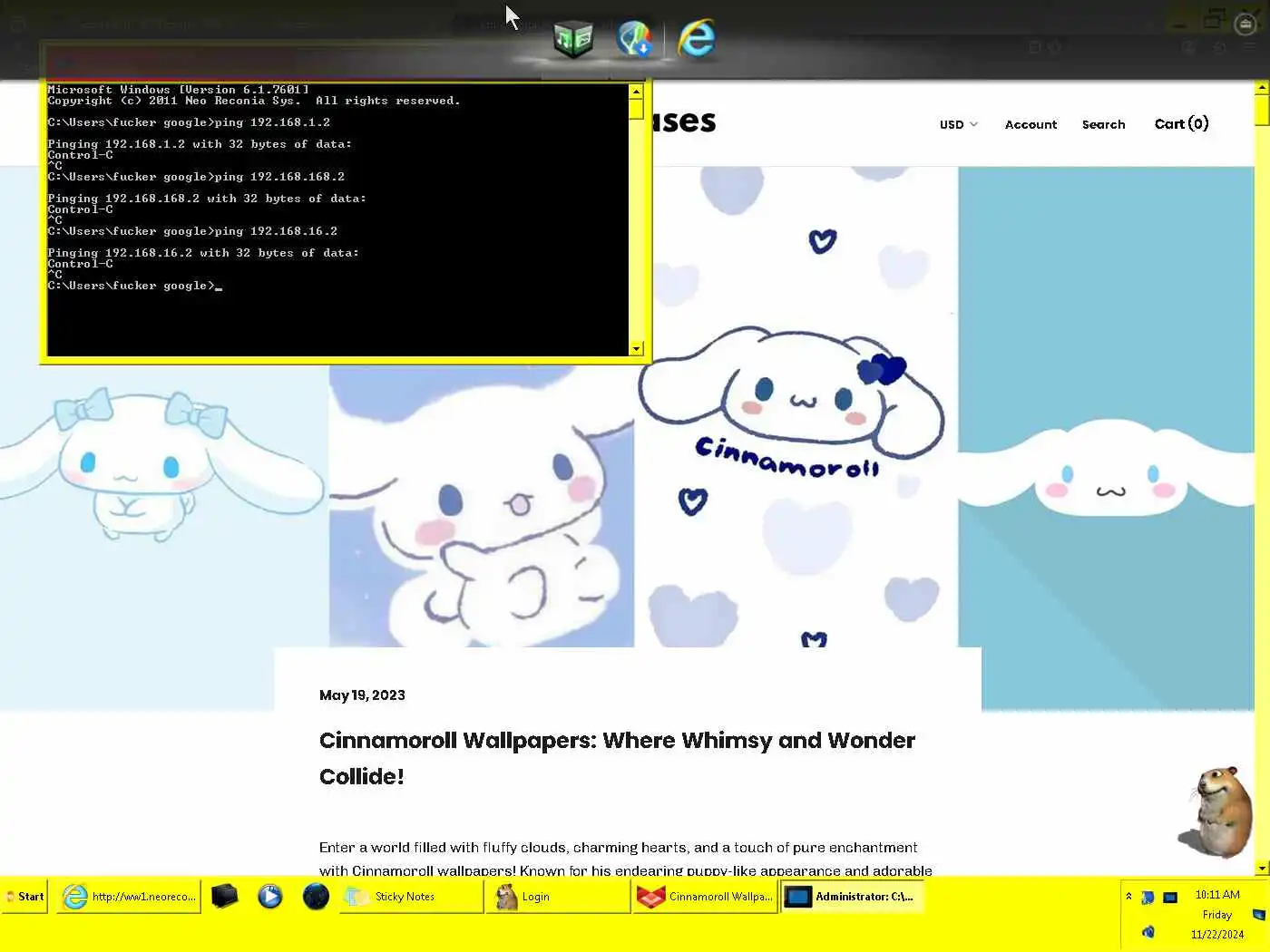1270x952 pixels.
Task: Open the Cinnamoroll Wallpapers article title
Action: (617, 758)
